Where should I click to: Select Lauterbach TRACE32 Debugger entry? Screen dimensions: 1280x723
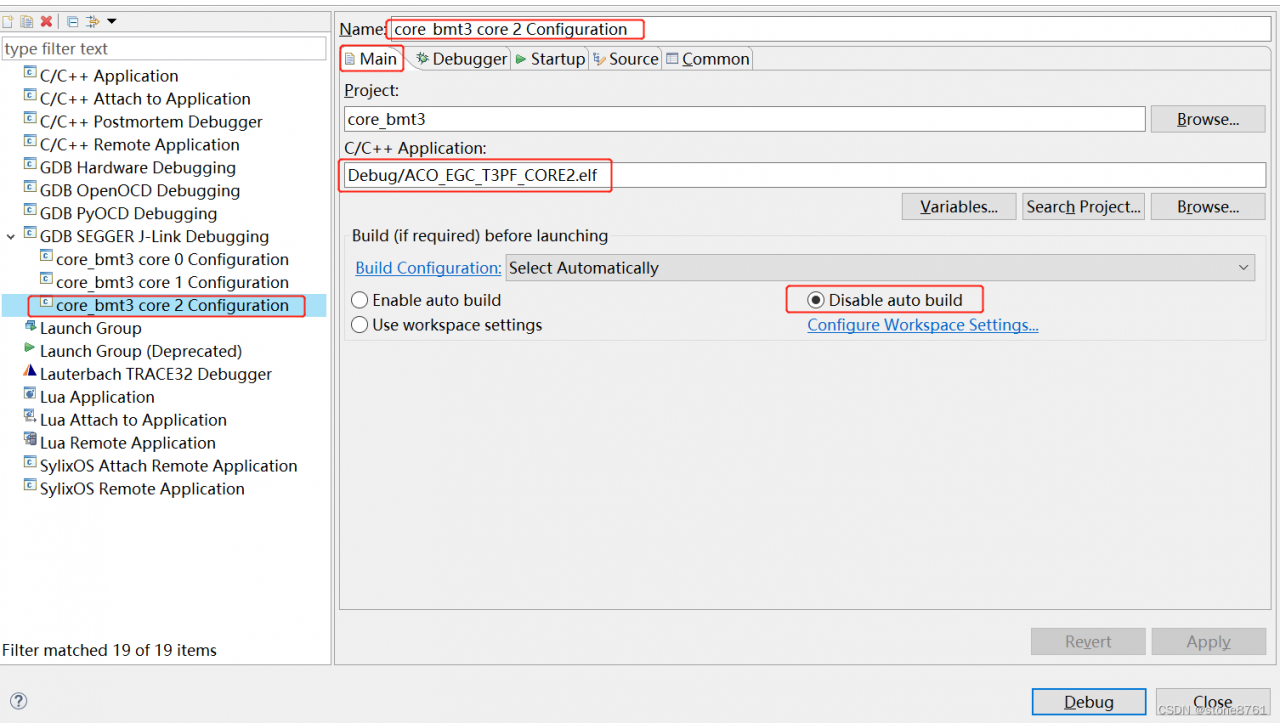pyautogui.click(x=155, y=374)
